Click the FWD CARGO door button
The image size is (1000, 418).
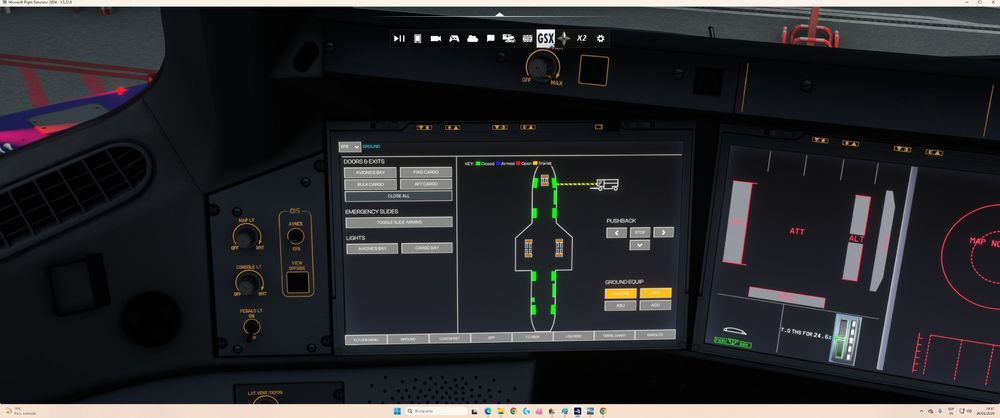(426, 172)
